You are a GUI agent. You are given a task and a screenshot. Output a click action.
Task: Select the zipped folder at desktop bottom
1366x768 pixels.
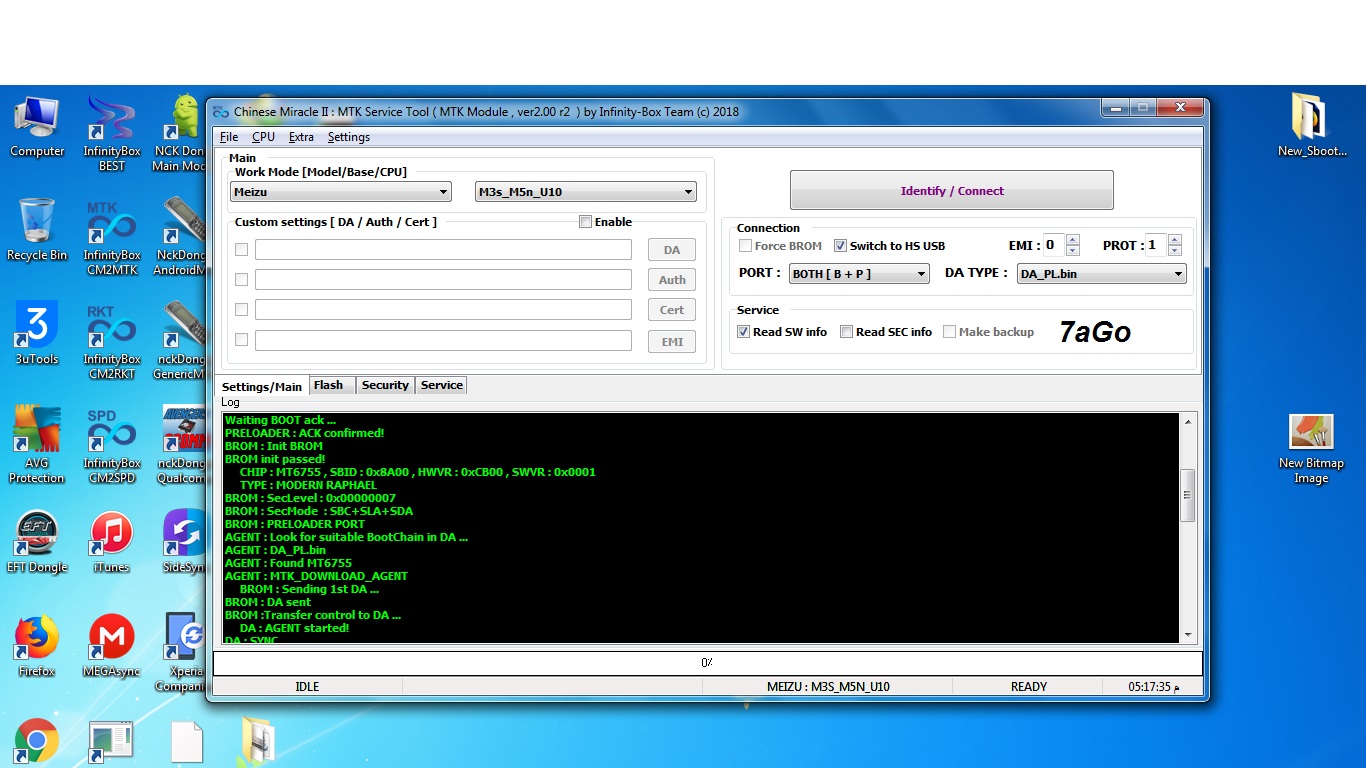[x=258, y=741]
